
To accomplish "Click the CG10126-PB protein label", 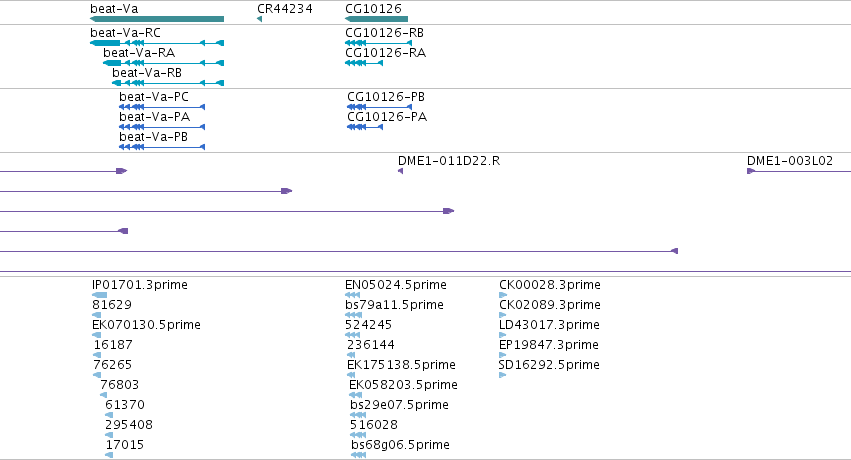I will tap(386, 97).
